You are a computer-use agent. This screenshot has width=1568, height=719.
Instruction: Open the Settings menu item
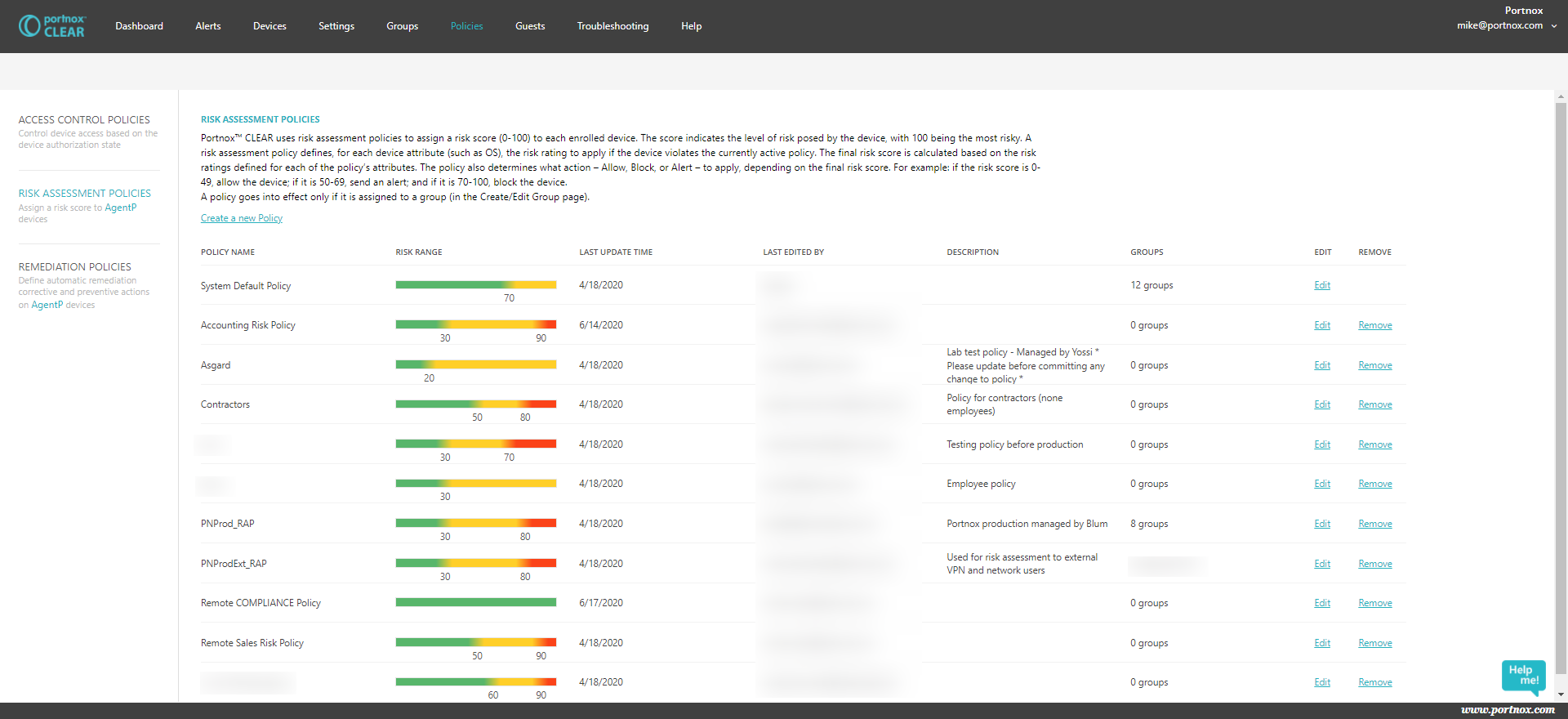pos(336,26)
